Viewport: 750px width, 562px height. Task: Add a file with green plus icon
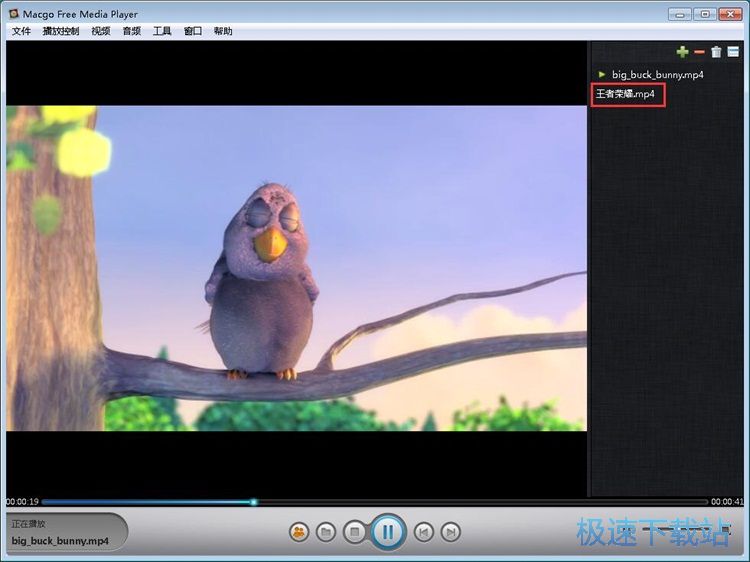click(x=683, y=52)
